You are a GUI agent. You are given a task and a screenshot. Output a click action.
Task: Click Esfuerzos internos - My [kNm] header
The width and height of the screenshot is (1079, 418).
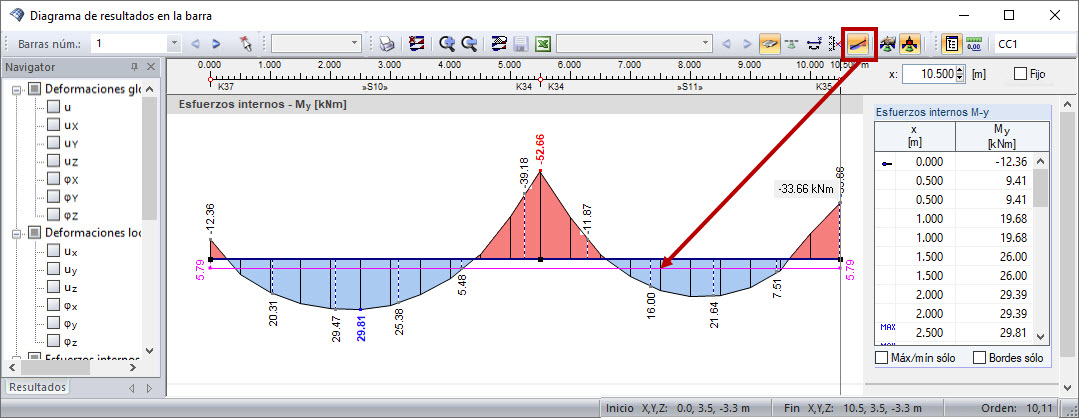(x=262, y=105)
